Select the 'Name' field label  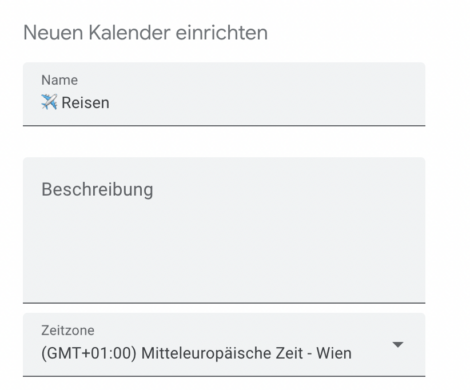60,80
